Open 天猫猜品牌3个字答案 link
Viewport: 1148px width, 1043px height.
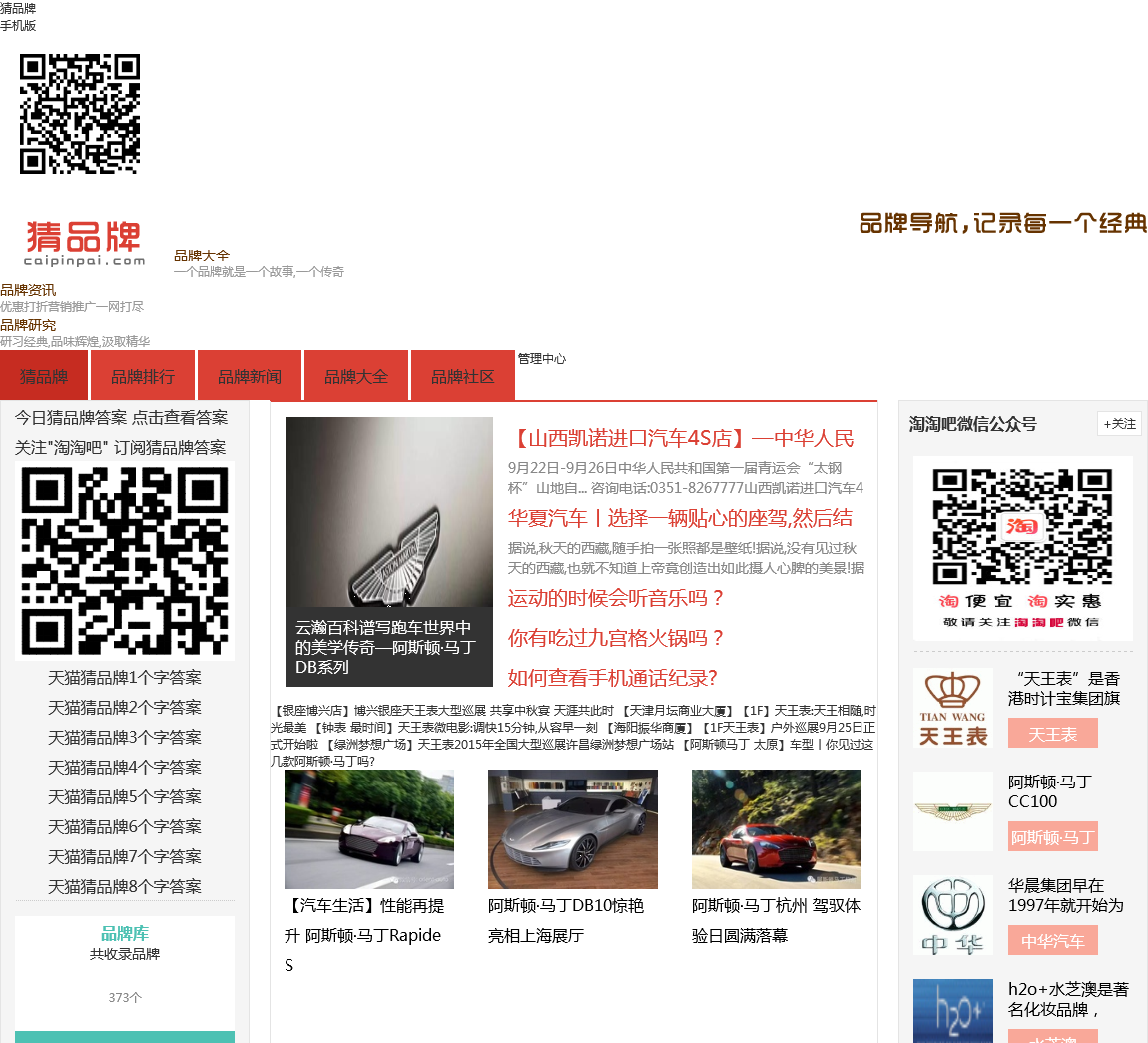(x=125, y=737)
